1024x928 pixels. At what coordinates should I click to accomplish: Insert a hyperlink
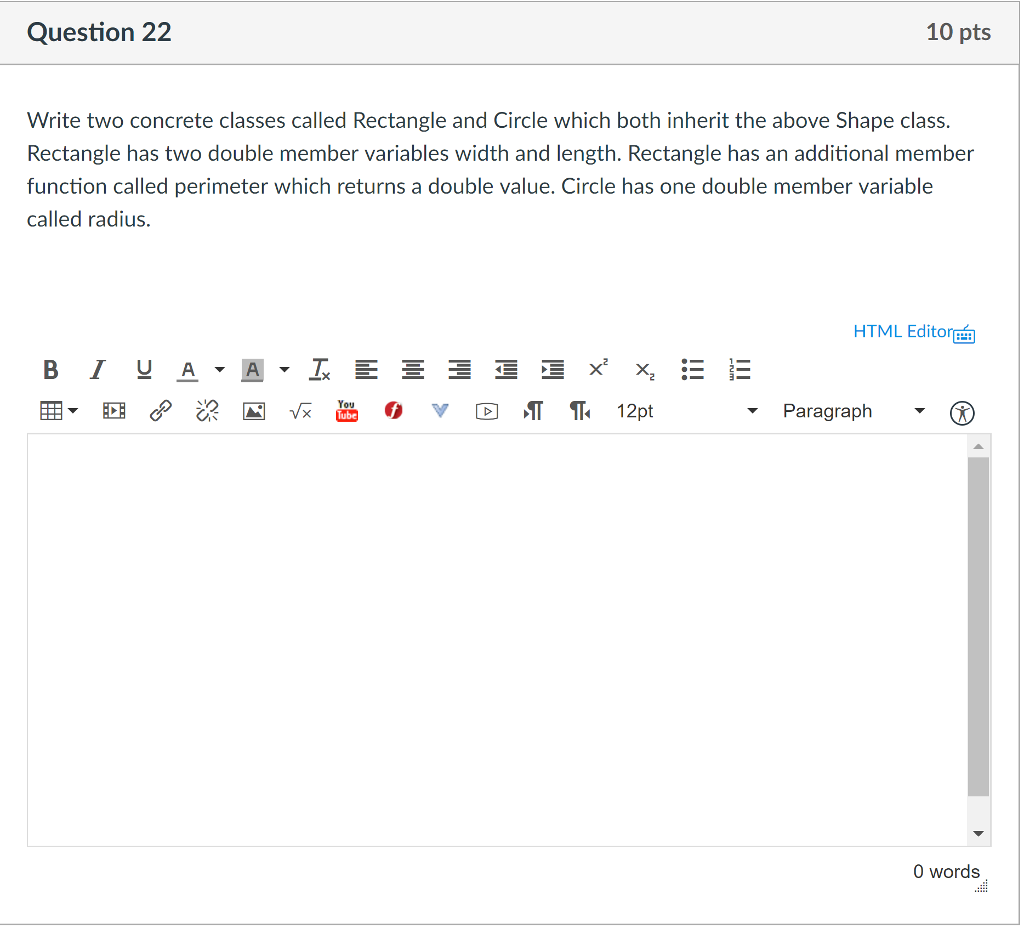point(160,410)
